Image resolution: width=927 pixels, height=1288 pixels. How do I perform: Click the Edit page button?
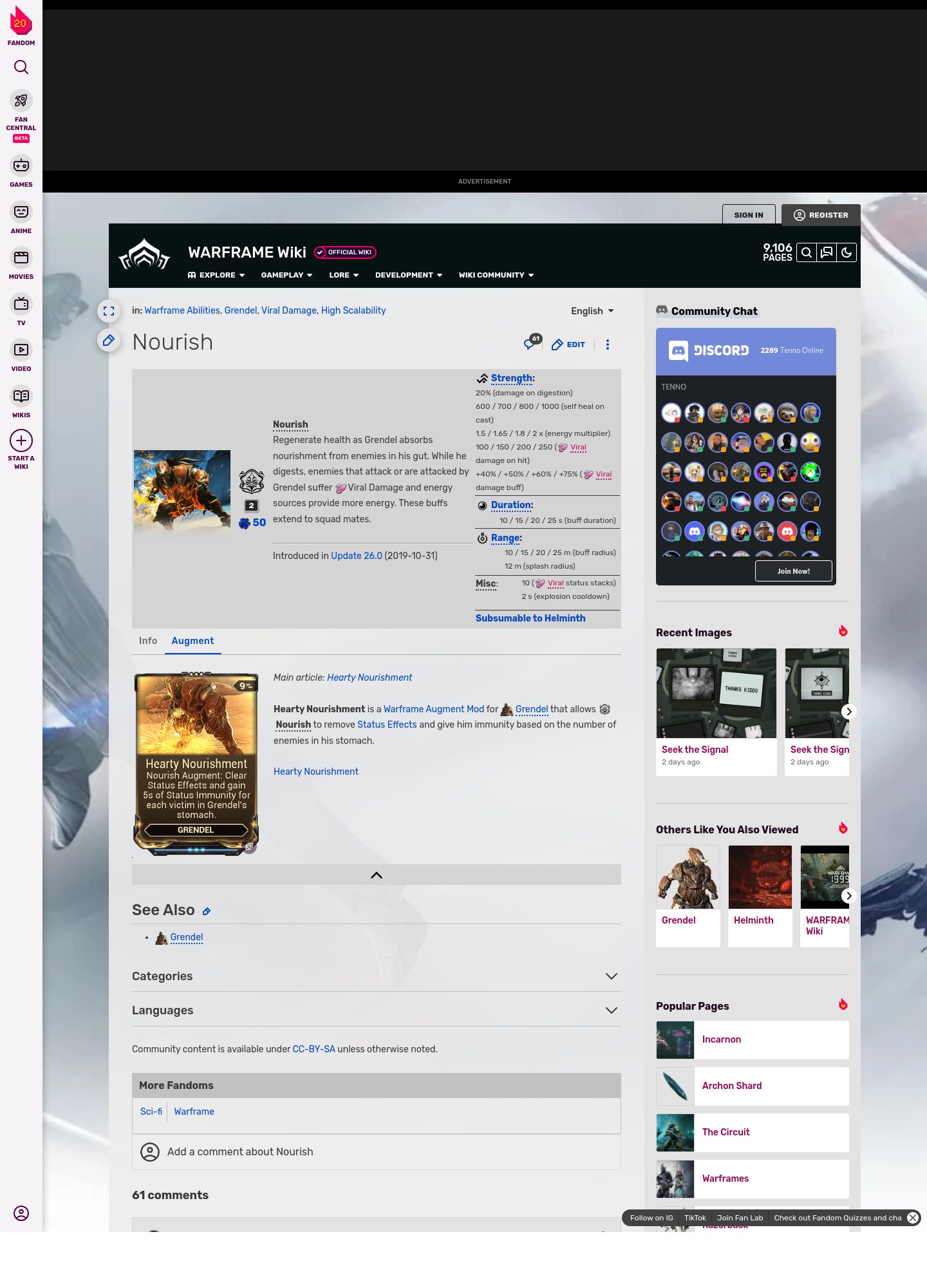pos(568,345)
